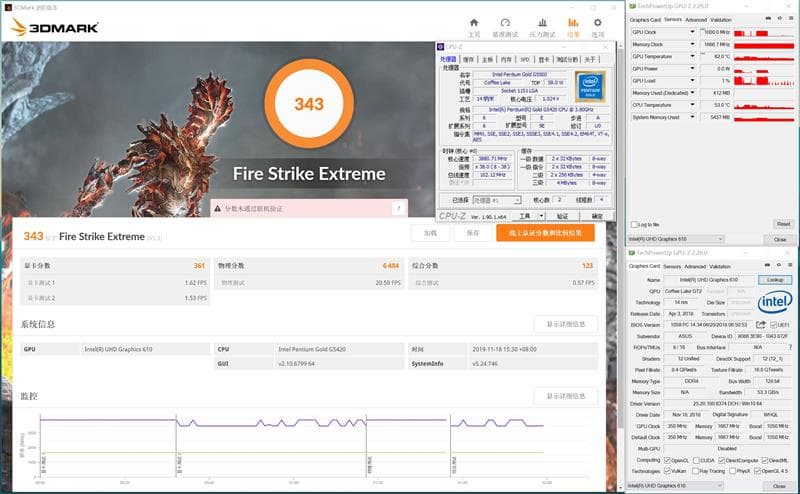Click the Lookup button next to the GPU name
Image resolution: width=800 pixels, height=494 pixels.
click(775, 280)
